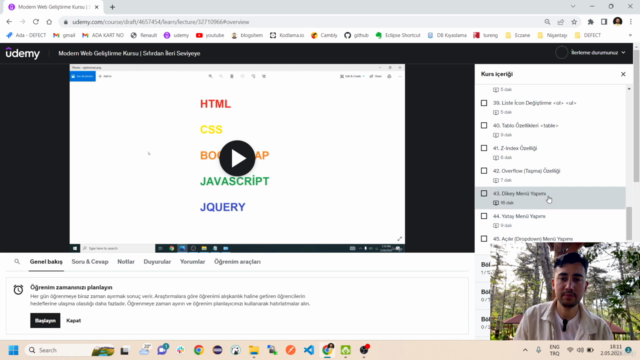Click the share page icon

(x=560, y=22)
